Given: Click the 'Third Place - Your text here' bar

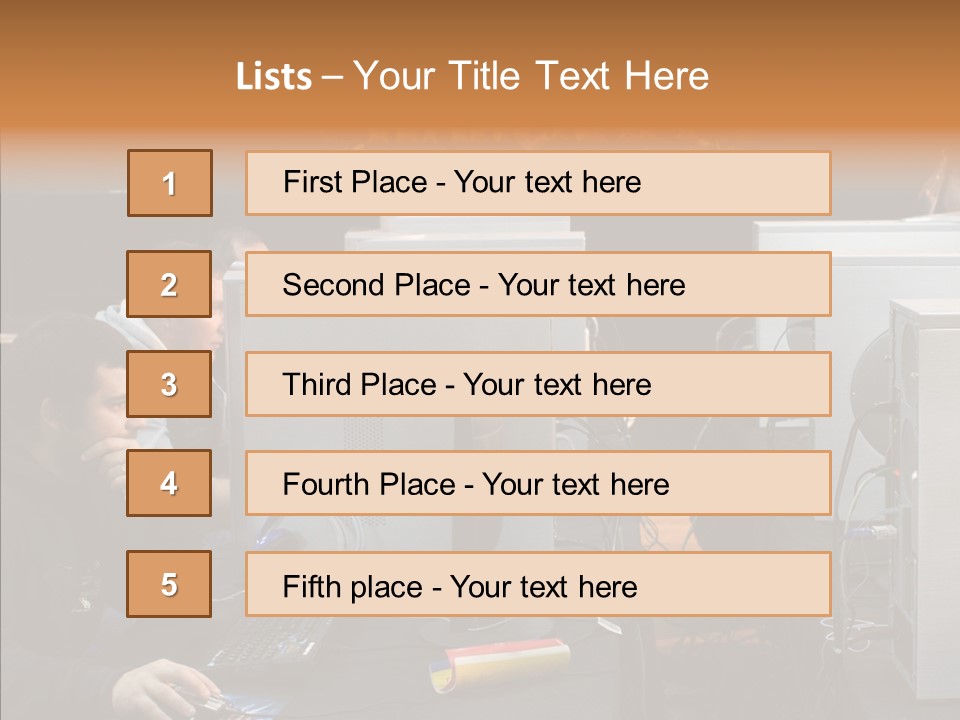Looking at the screenshot, I should tap(538, 384).
